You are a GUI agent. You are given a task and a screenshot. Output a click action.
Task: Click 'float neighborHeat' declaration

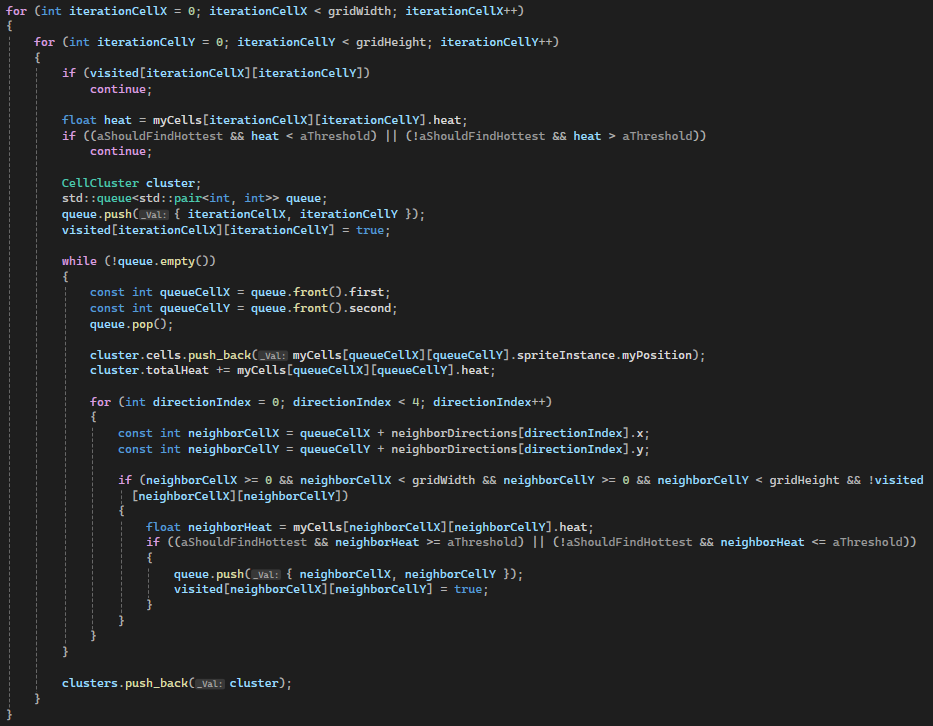pos(209,527)
